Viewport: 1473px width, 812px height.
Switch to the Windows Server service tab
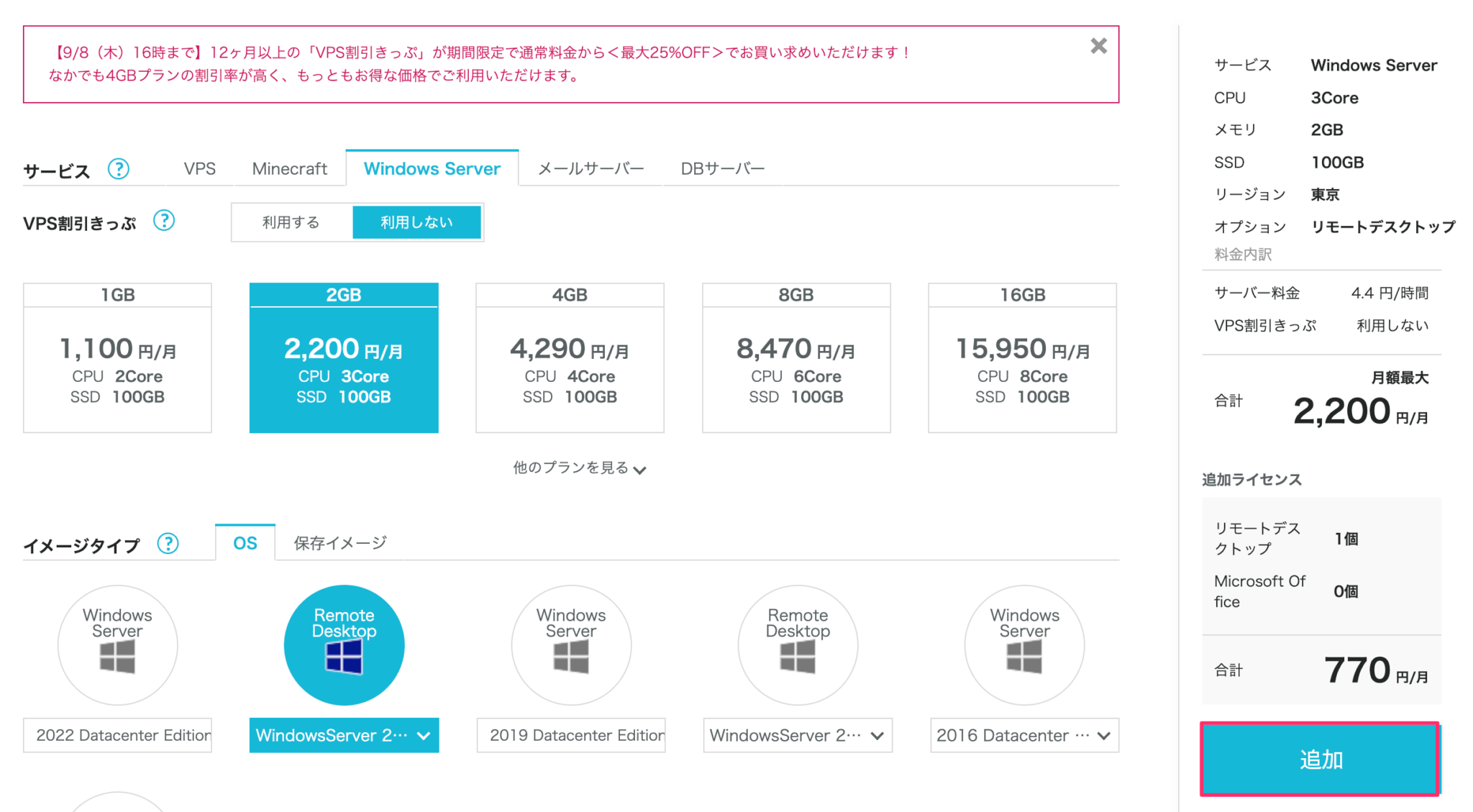[x=432, y=168]
